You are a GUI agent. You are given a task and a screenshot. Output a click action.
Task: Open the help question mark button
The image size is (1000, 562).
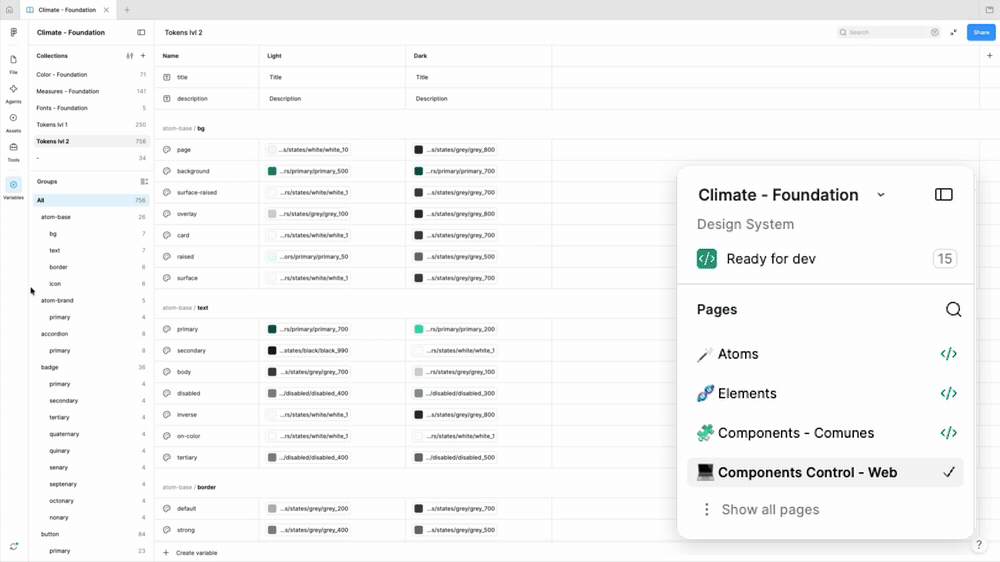click(978, 544)
